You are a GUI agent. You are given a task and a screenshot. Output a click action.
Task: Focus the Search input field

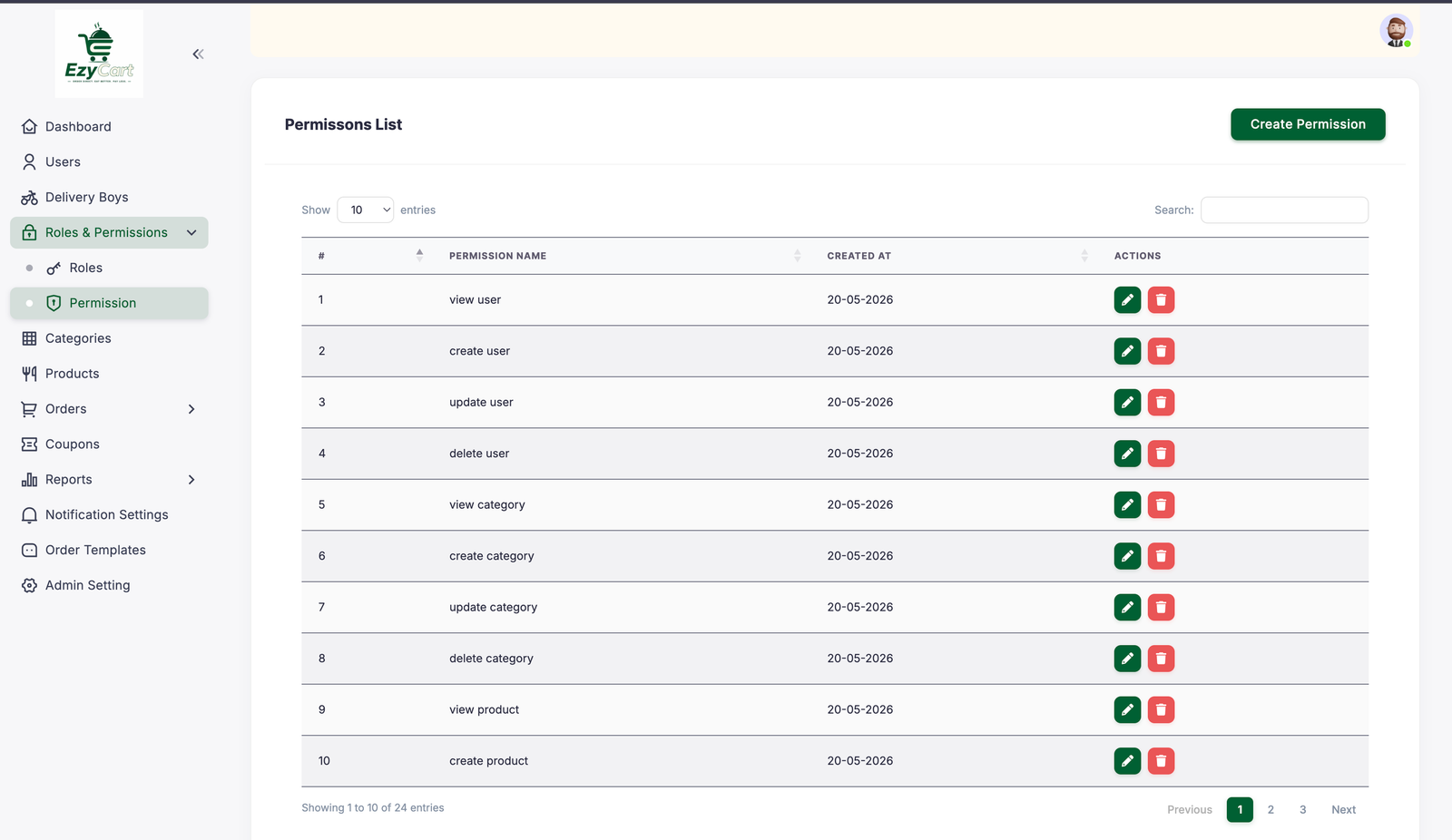[x=1284, y=210]
